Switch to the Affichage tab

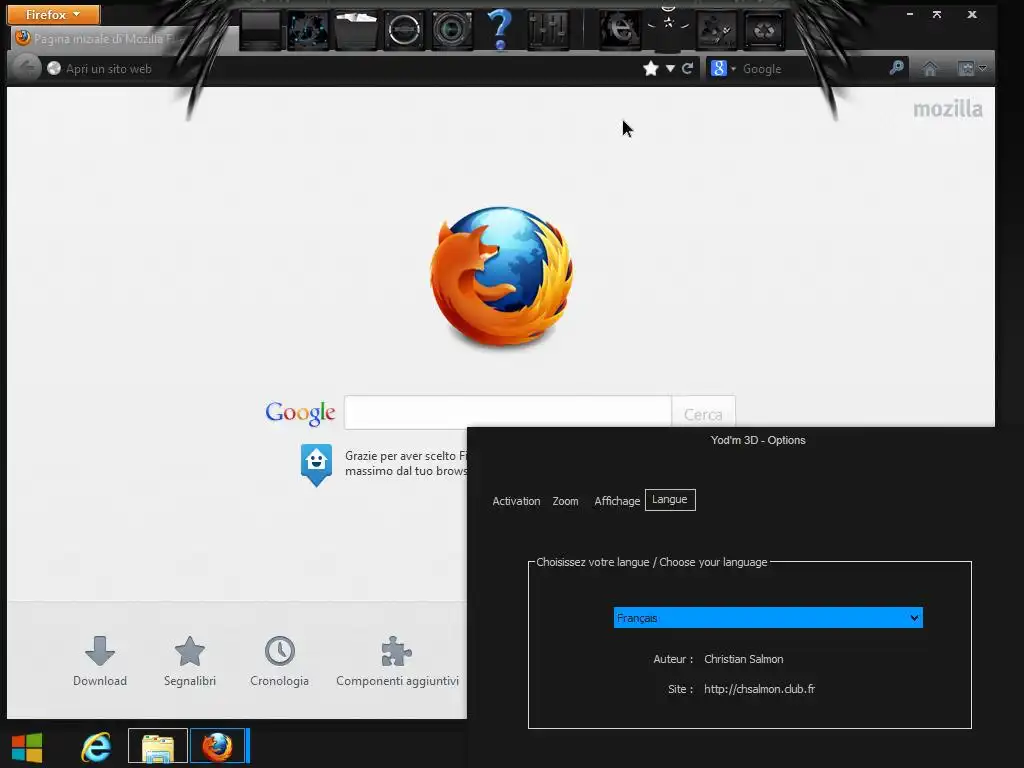tap(616, 501)
